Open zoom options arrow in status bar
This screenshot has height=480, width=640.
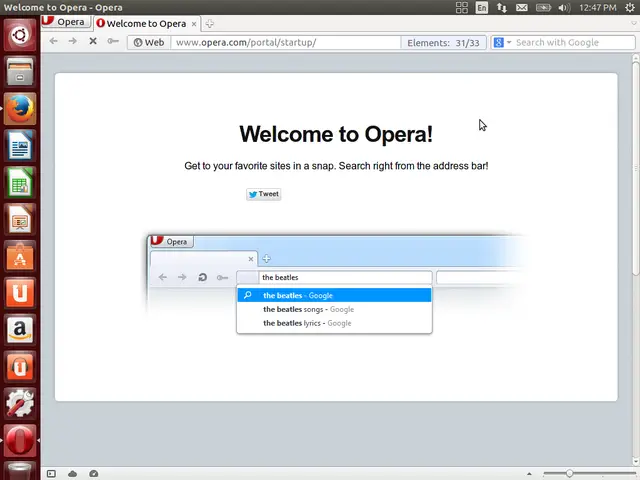[529, 473]
